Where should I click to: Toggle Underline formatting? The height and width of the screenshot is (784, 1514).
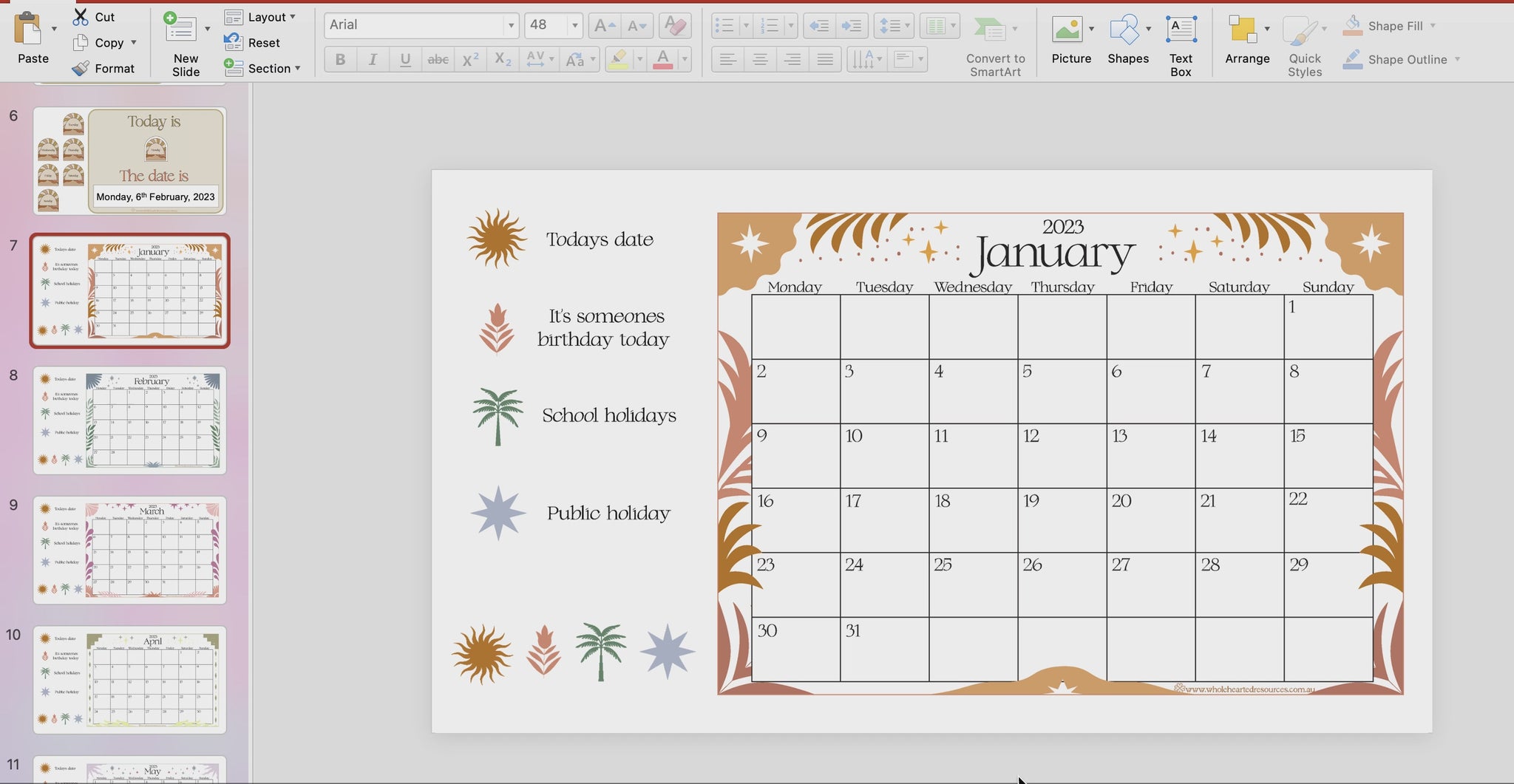click(405, 60)
